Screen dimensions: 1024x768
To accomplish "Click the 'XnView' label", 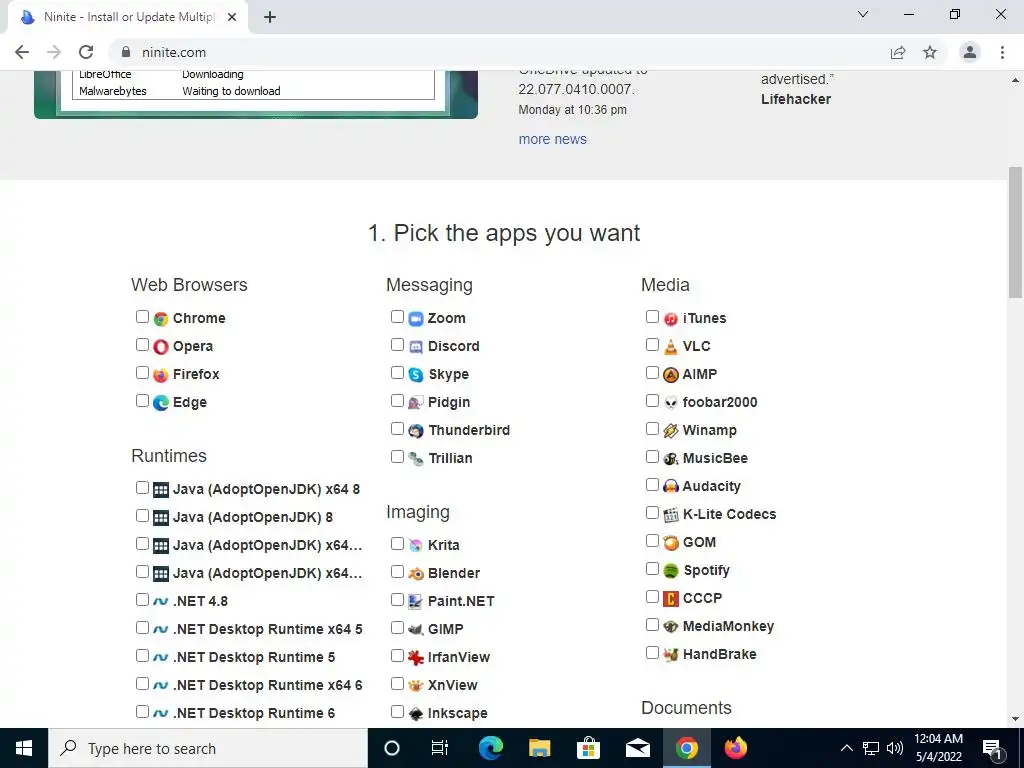I will pos(453,686).
